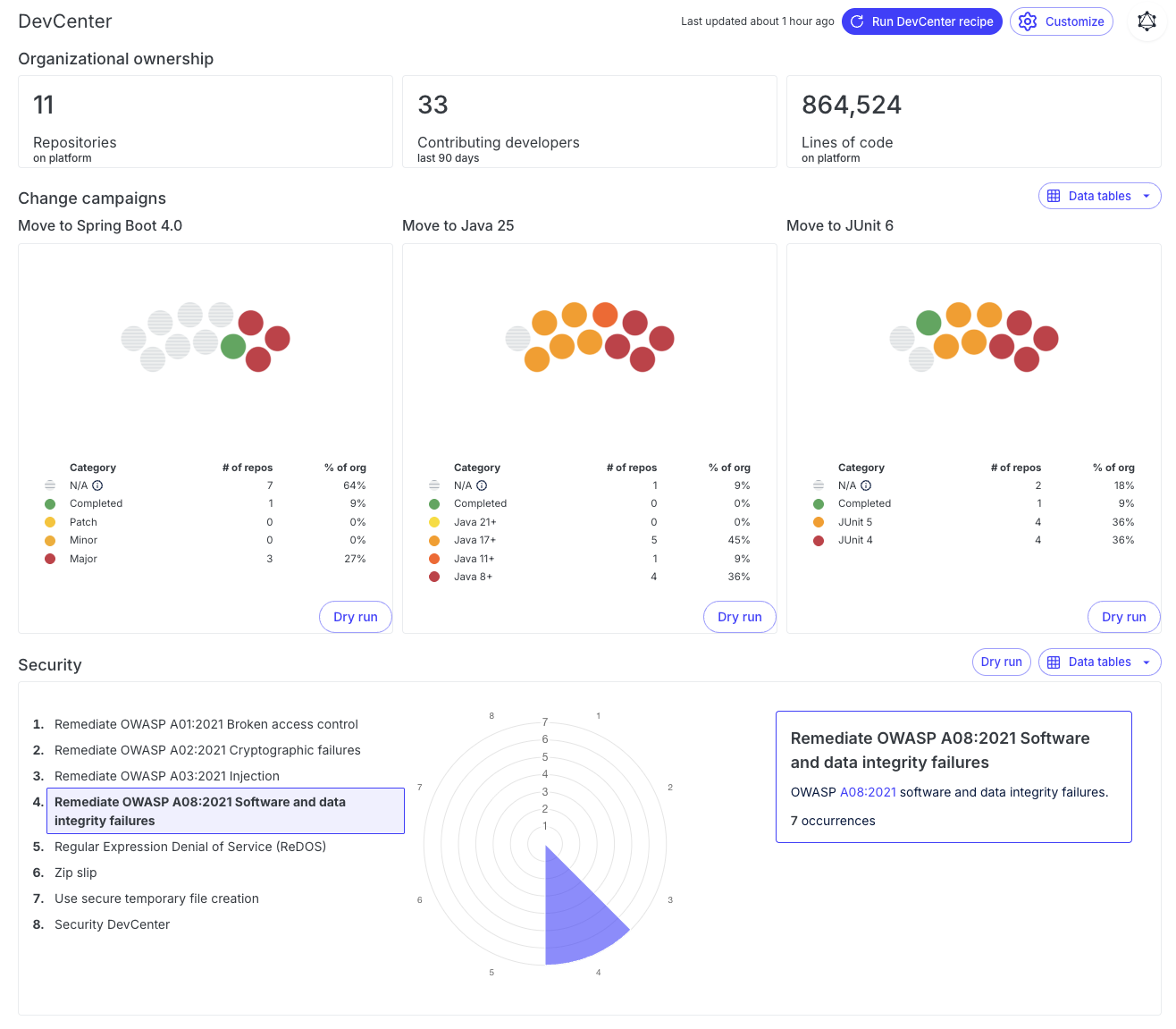Screen dimensions: 1176x1029
Task: Dry run the Spring Boot 4.0 campaign
Action: point(356,617)
